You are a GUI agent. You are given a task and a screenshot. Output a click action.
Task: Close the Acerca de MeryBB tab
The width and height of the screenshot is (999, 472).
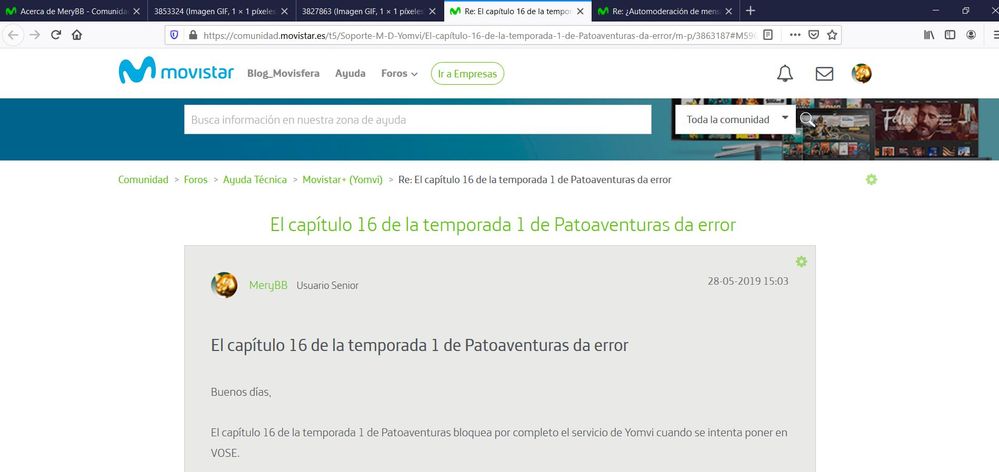point(136,11)
